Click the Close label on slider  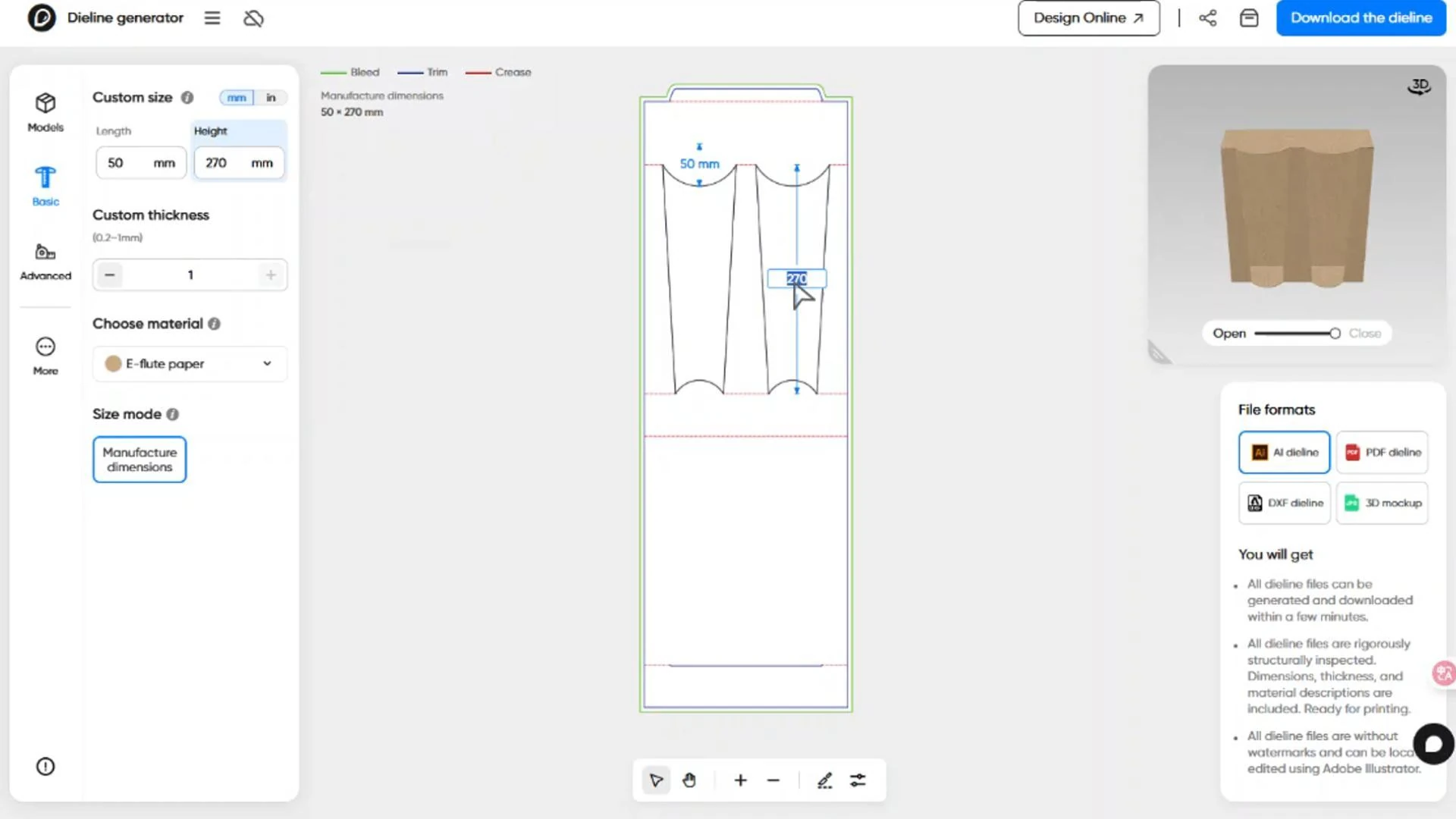coord(1365,334)
